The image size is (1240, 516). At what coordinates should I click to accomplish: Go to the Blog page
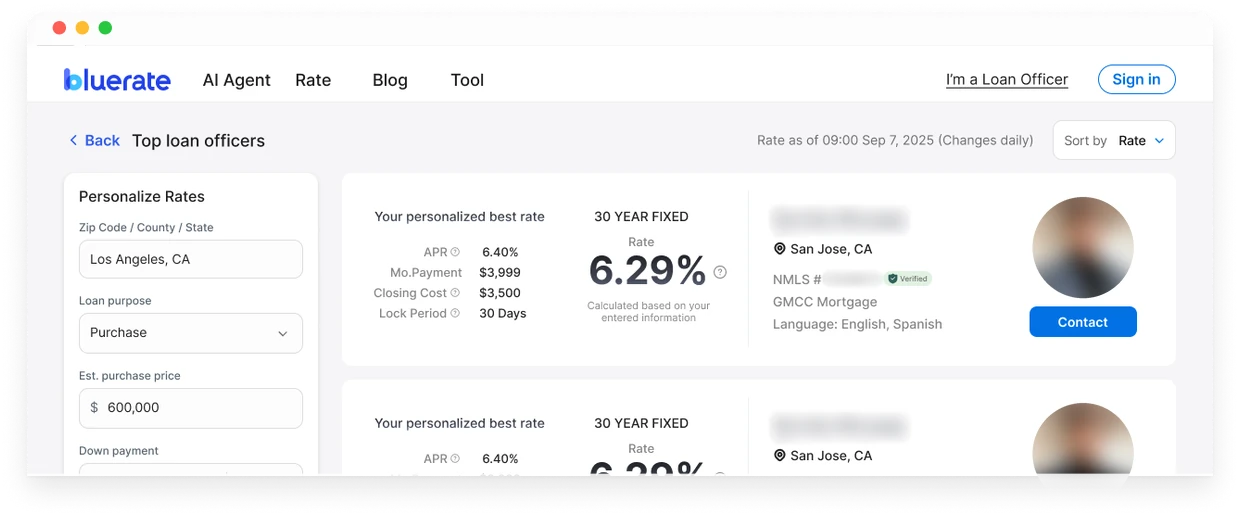[x=390, y=80]
